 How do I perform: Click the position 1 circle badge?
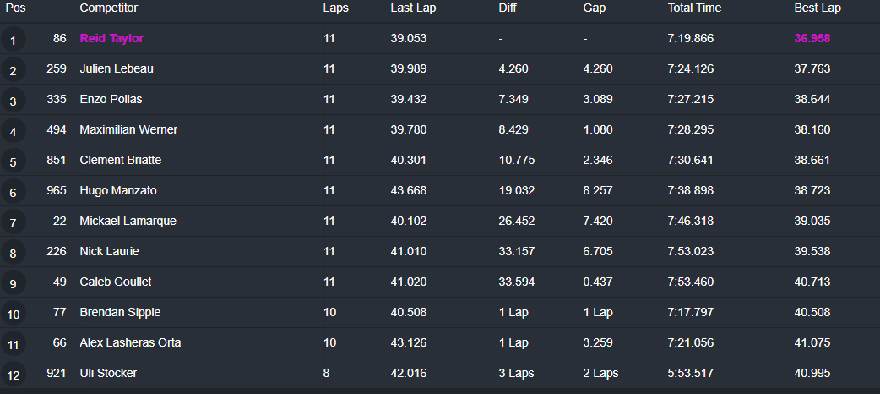point(13,39)
